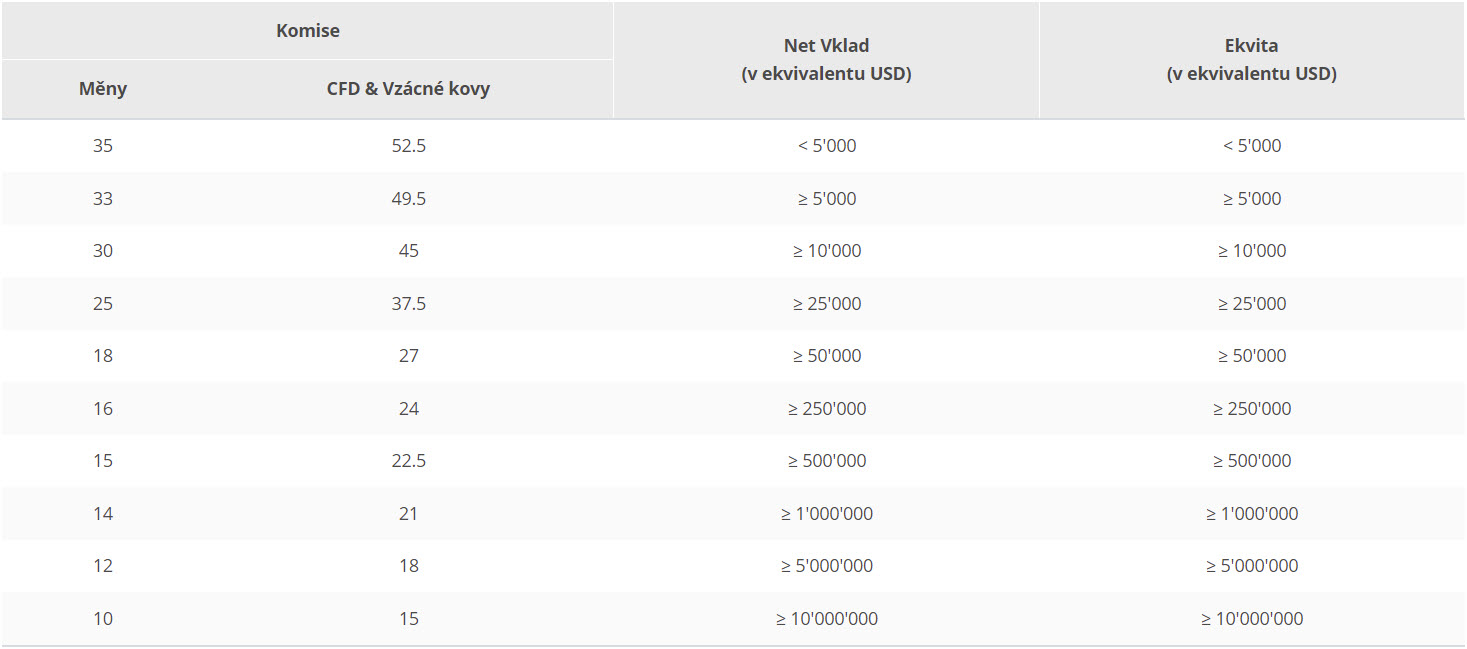Select the Měny value 30
Viewport: 1467px width, 649px height.
(103, 251)
